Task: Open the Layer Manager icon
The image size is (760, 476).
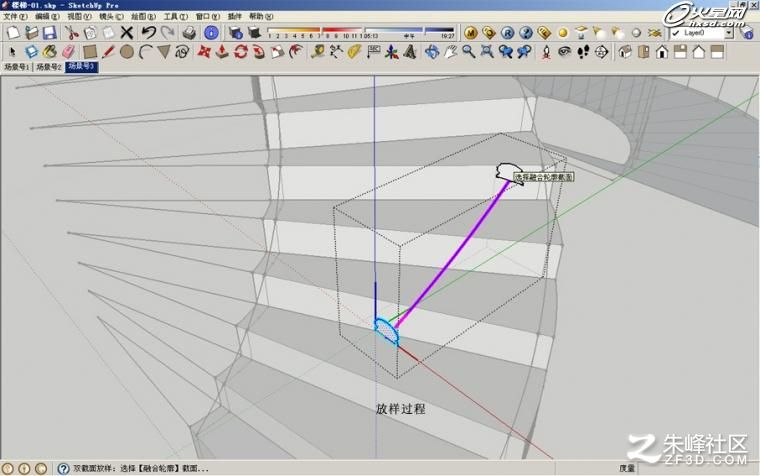Action: [747, 33]
